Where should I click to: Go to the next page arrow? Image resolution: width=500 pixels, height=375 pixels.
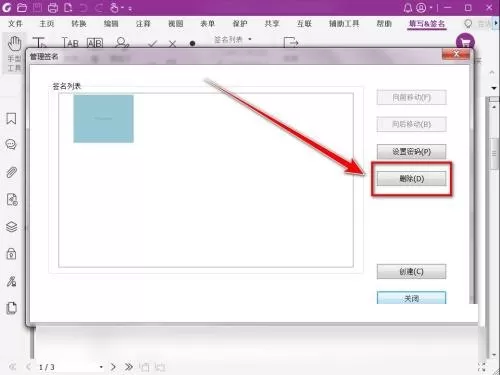pos(113,367)
